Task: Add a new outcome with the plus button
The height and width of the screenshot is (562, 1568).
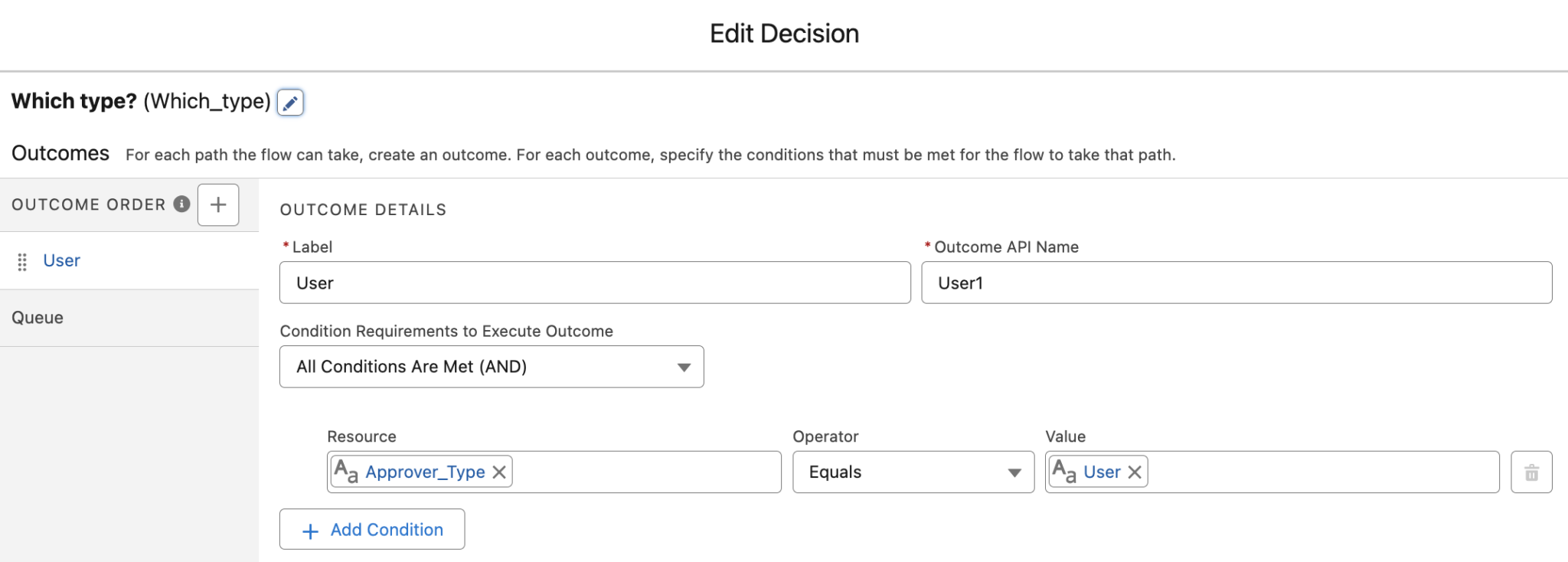Action: coord(218,204)
